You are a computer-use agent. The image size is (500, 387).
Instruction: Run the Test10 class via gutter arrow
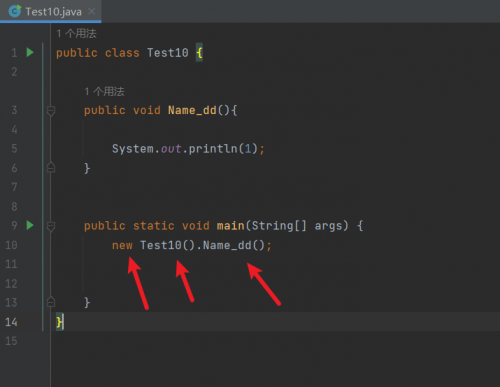tap(30, 52)
